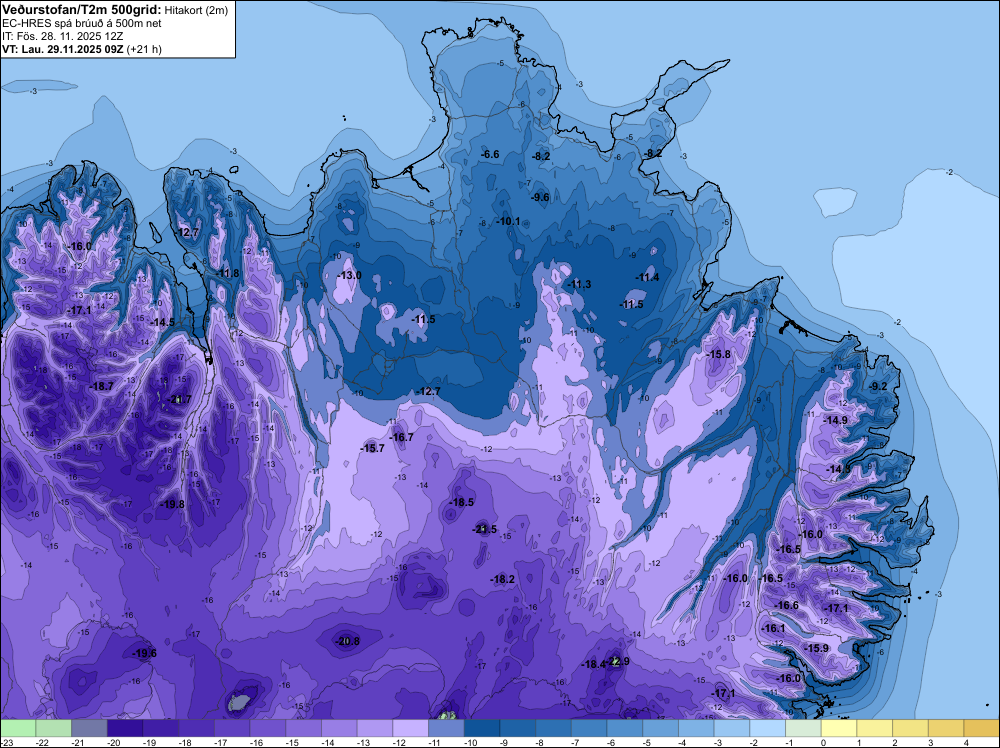Click the -14.9 temperature value on the map
The image size is (1000, 748).
[x=835, y=420]
